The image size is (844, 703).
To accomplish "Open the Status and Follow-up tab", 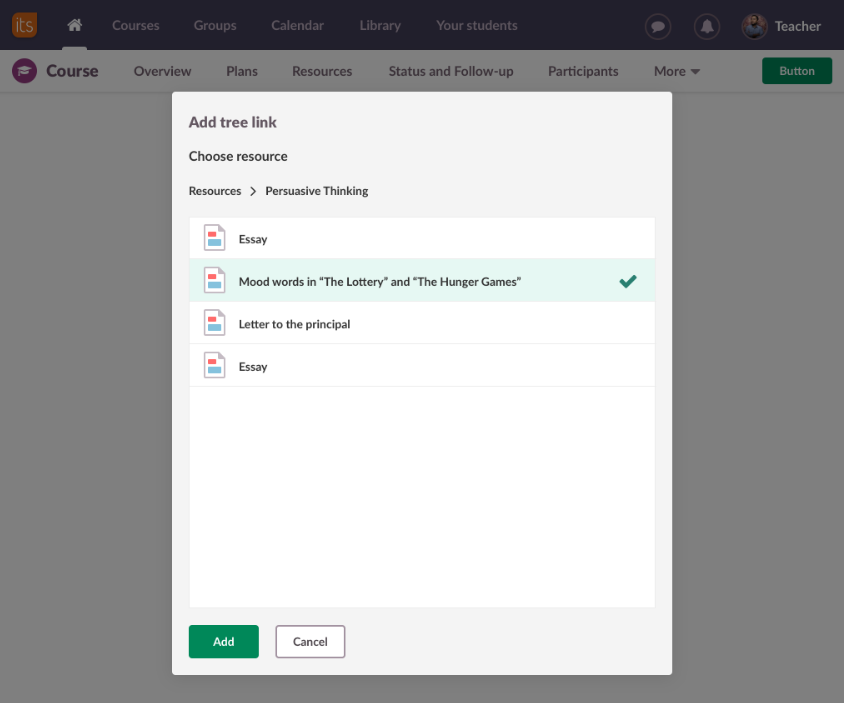I will click(450, 71).
